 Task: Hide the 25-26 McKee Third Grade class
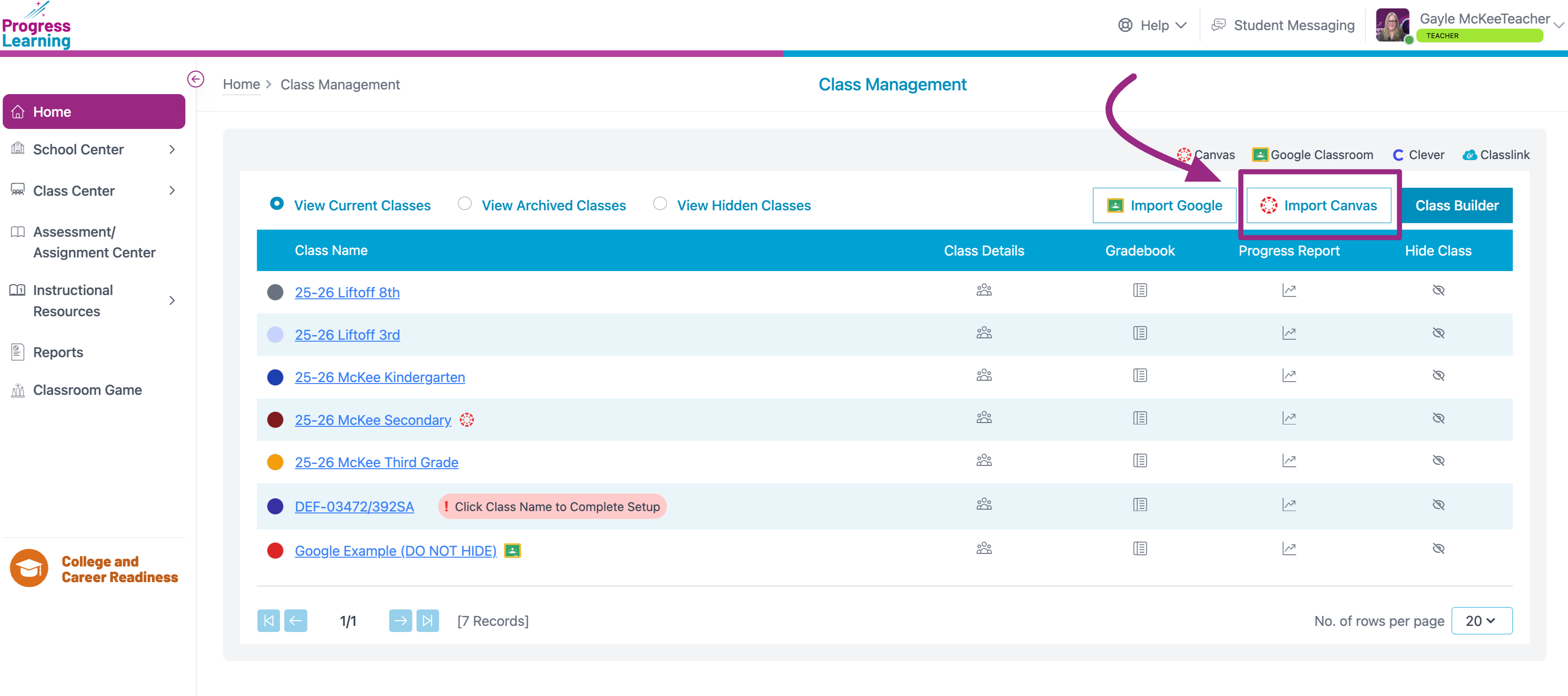1438,461
